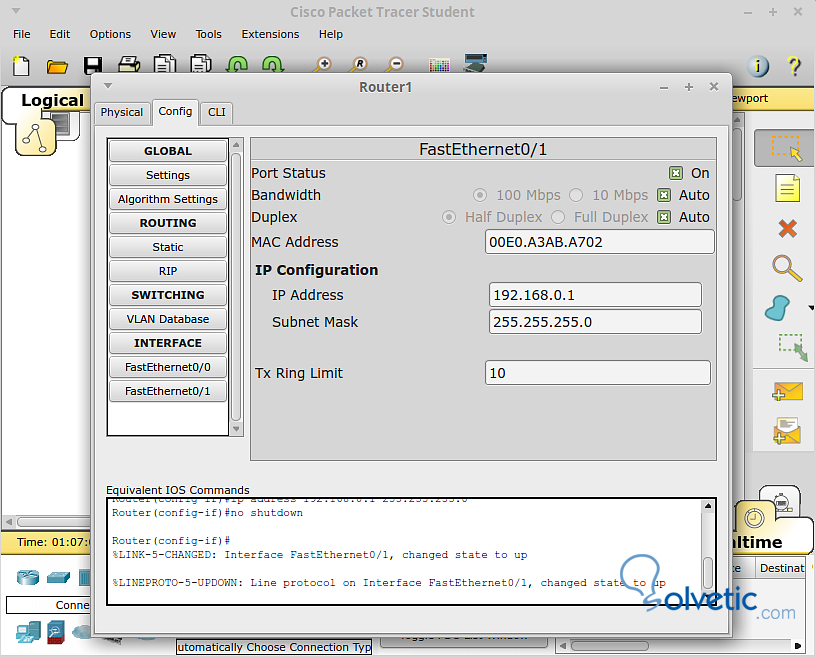Select 10 Mbps bandwidth radio button
816x657 pixels.
[576, 195]
